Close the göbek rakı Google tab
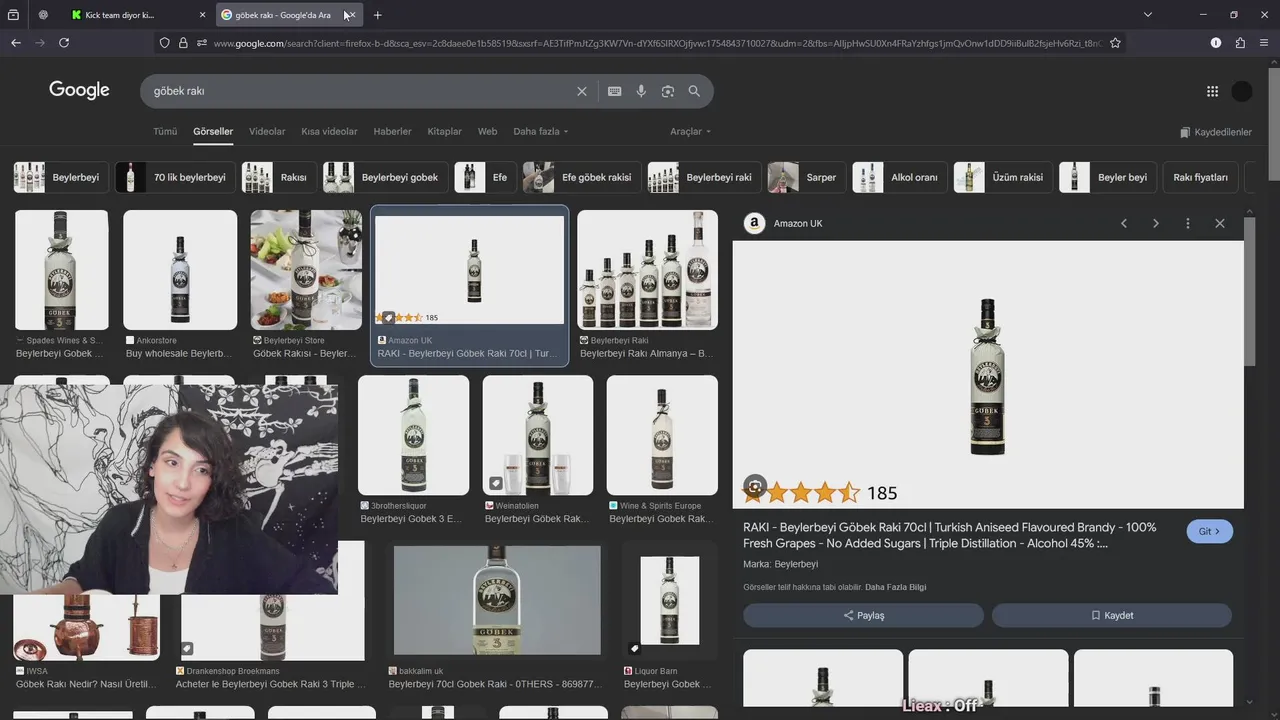Screen dimensions: 1280x720 (x=352, y=15)
